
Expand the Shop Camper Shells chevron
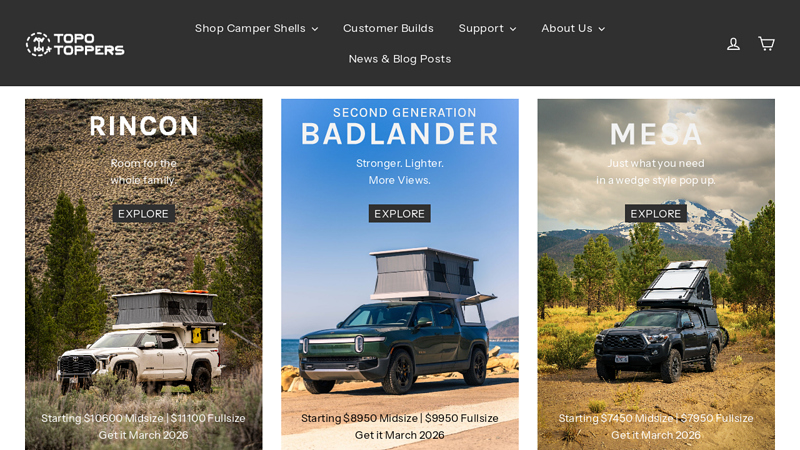point(315,29)
